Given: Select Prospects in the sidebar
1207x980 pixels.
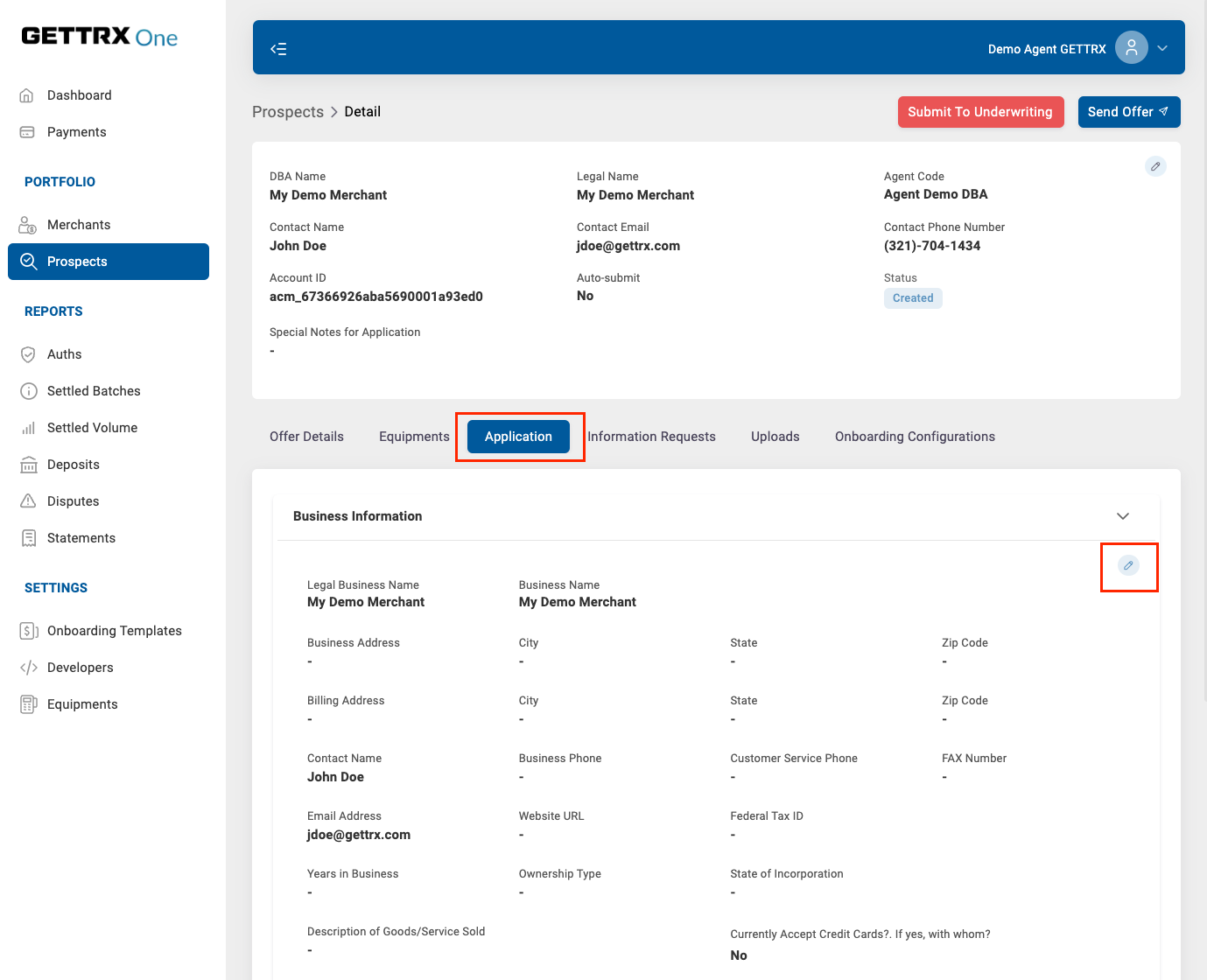Looking at the screenshot, I should point(109,262).
